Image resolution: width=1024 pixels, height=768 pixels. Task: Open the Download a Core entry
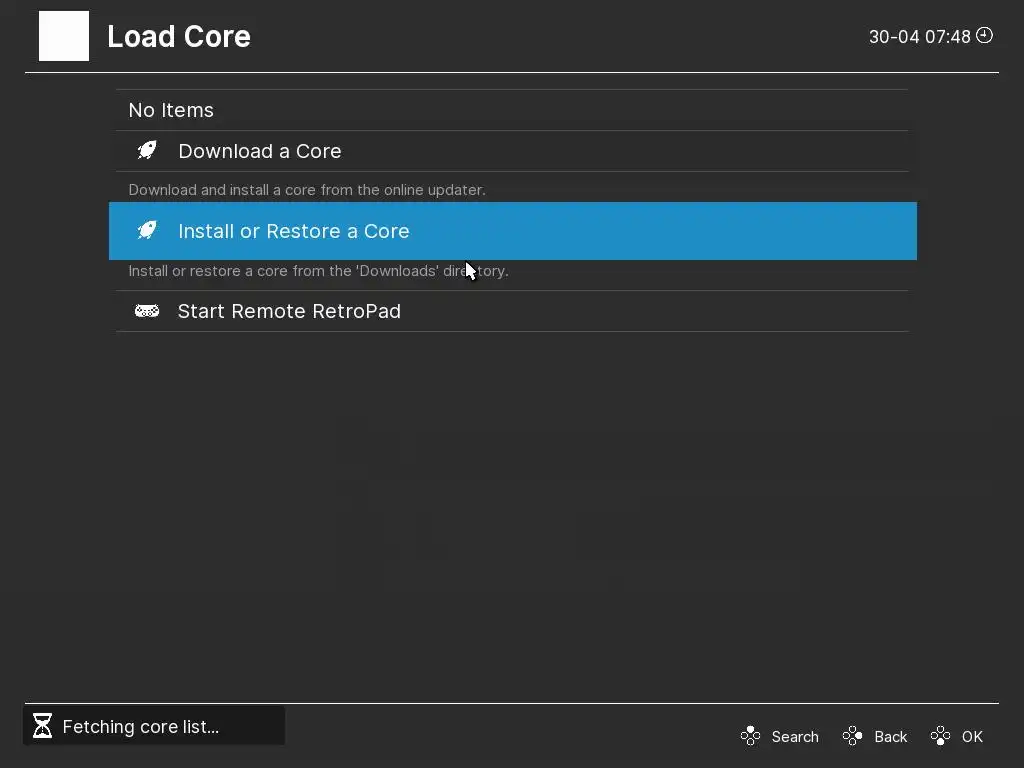pyautogui.click(x=260, y=151)
